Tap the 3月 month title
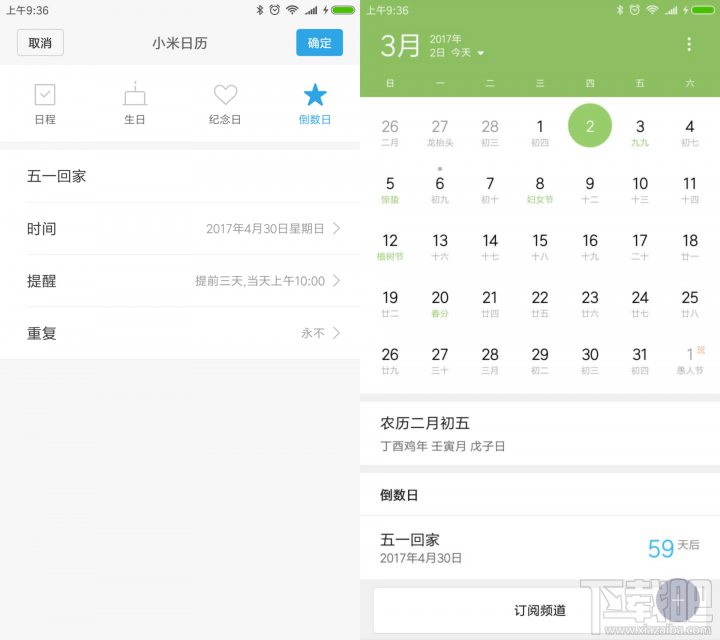 400,46
